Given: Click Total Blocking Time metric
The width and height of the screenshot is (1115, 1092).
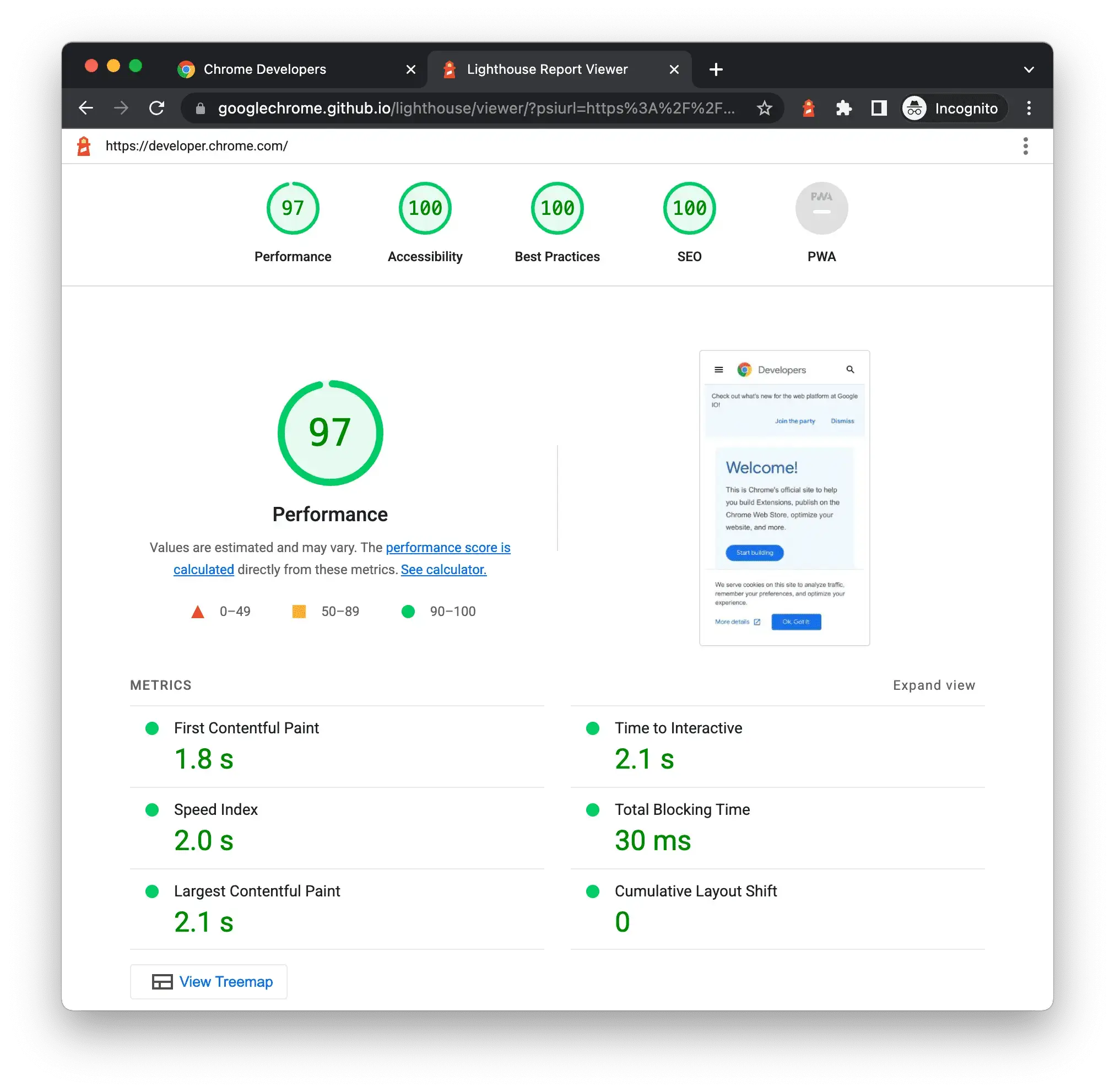Looking at the screenshot, I should pyautogui.click(x=682, y=809).
